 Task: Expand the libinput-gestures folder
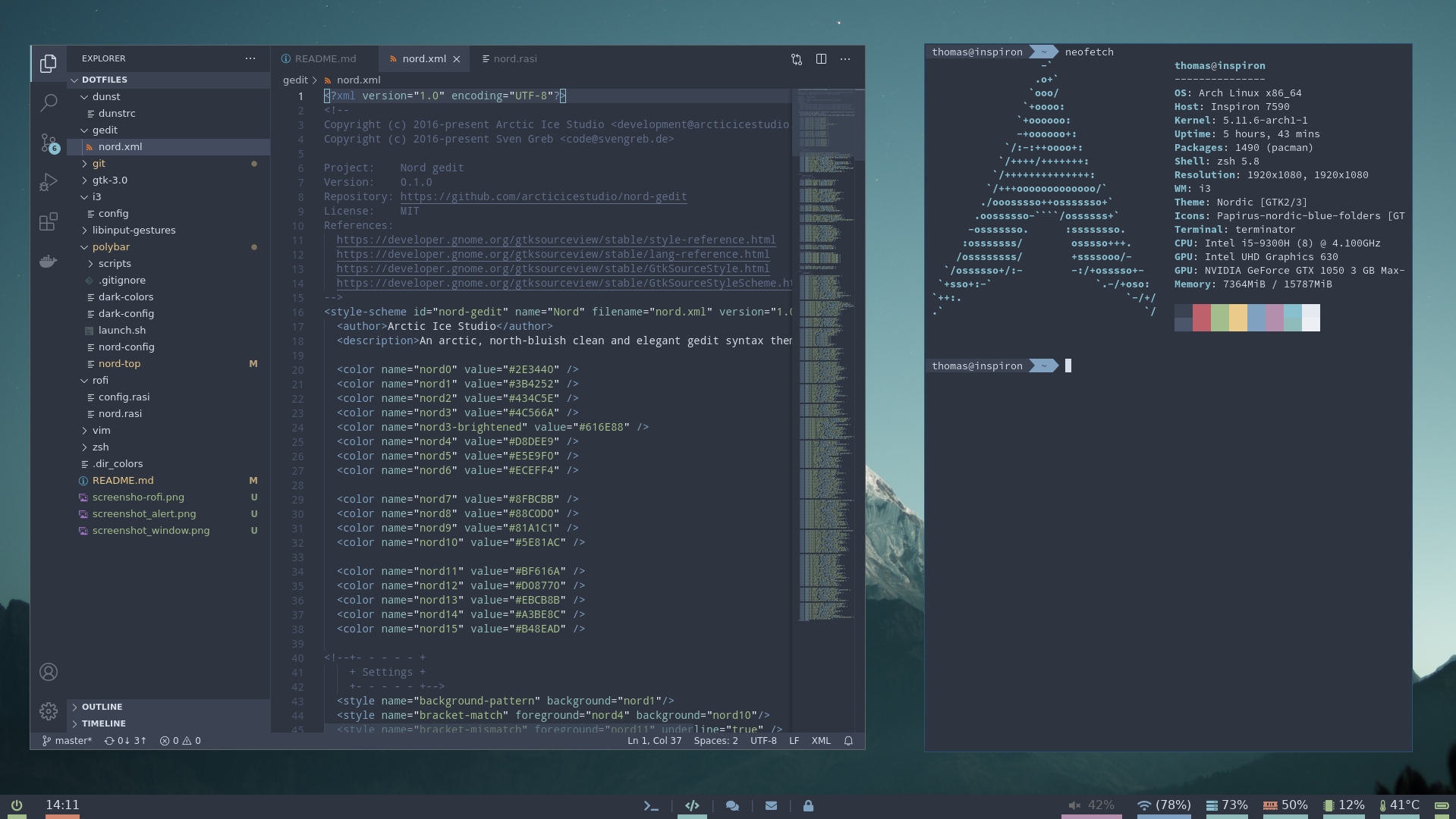(x=168, y=230)
